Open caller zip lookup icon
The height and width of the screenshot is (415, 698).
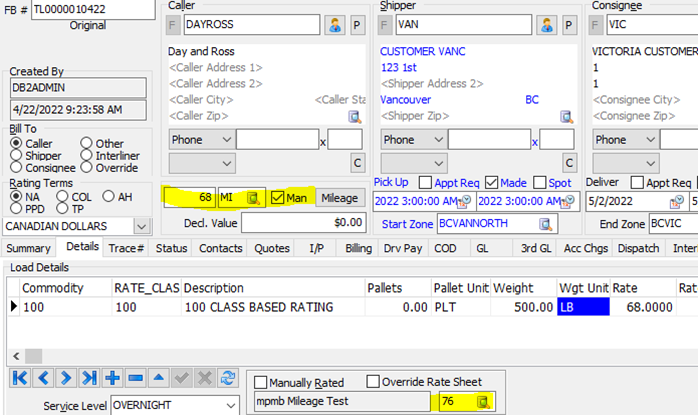click(x=354, y=117)
